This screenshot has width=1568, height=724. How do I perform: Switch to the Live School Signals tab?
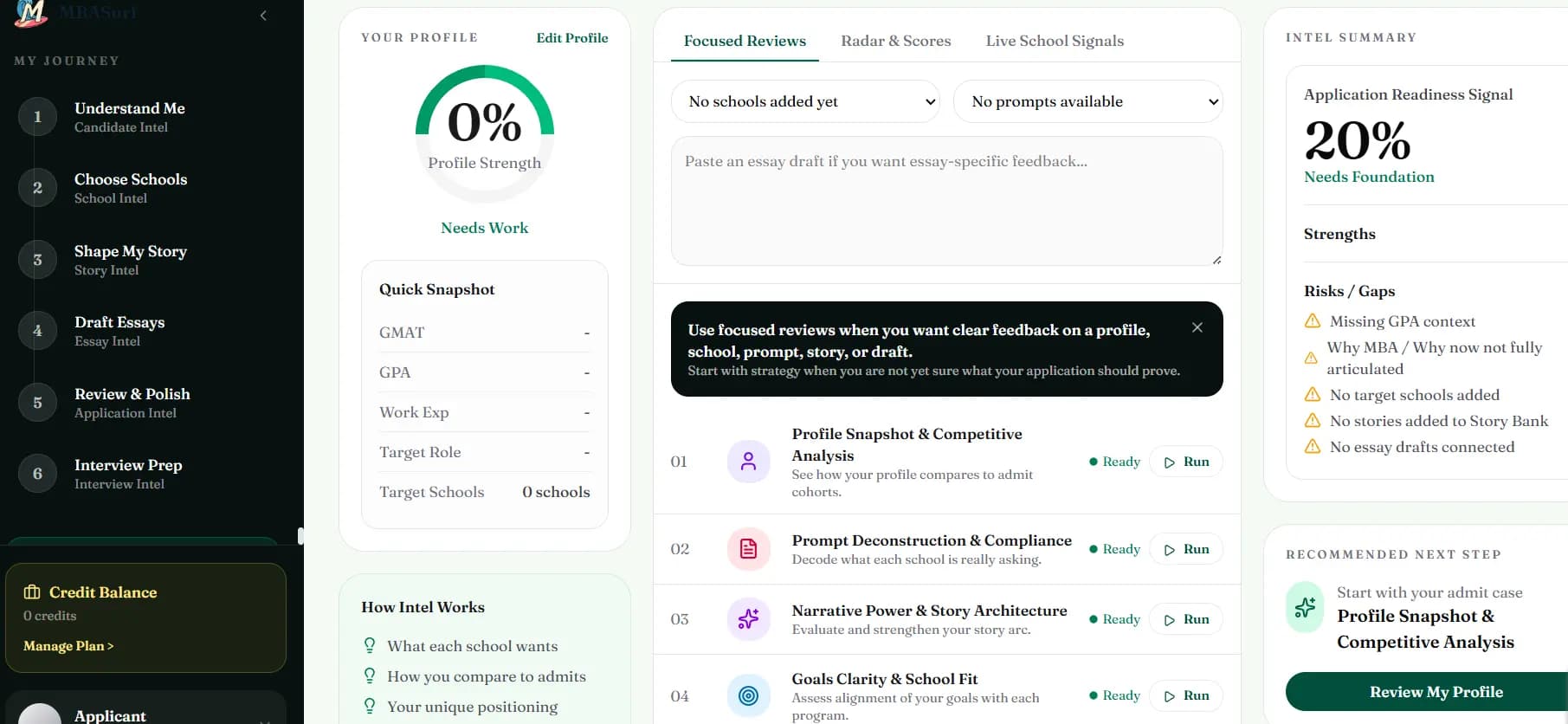click(x=1055, y=41)
